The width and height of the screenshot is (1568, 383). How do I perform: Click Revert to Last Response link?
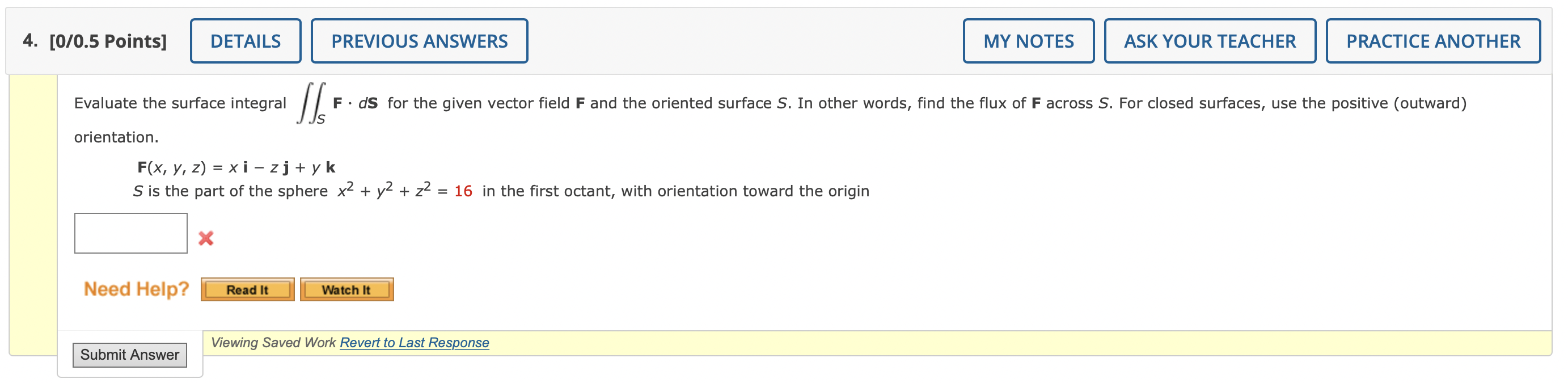(x=414, y=342)
